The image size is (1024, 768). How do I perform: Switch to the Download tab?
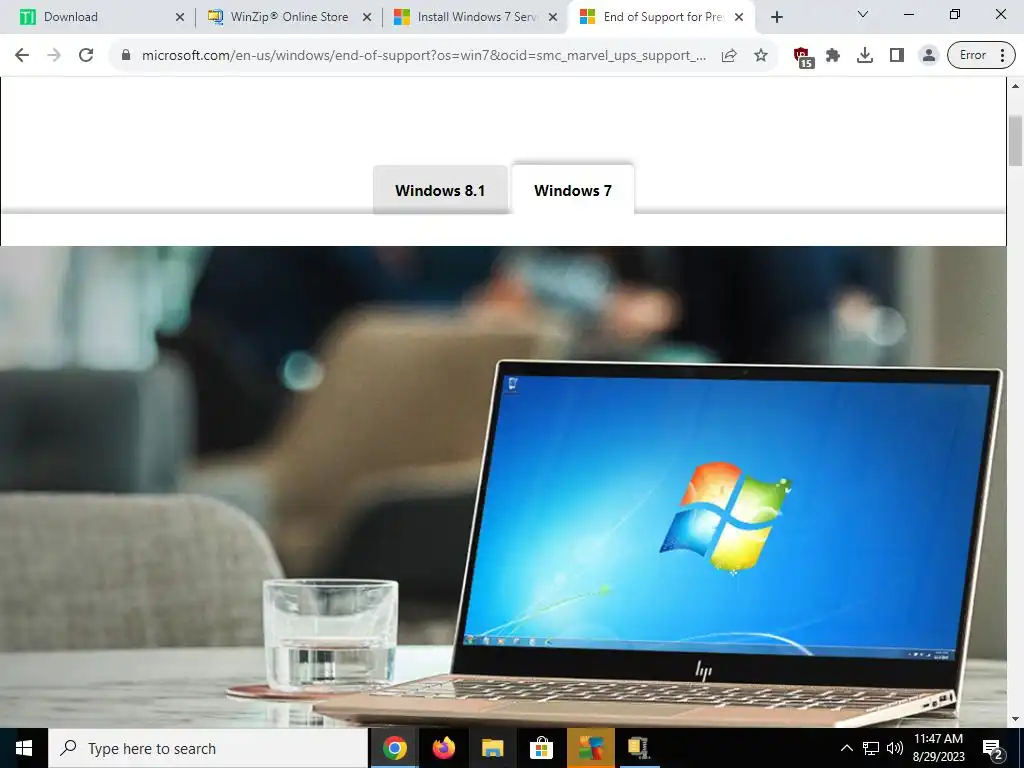tap(98, 17)
